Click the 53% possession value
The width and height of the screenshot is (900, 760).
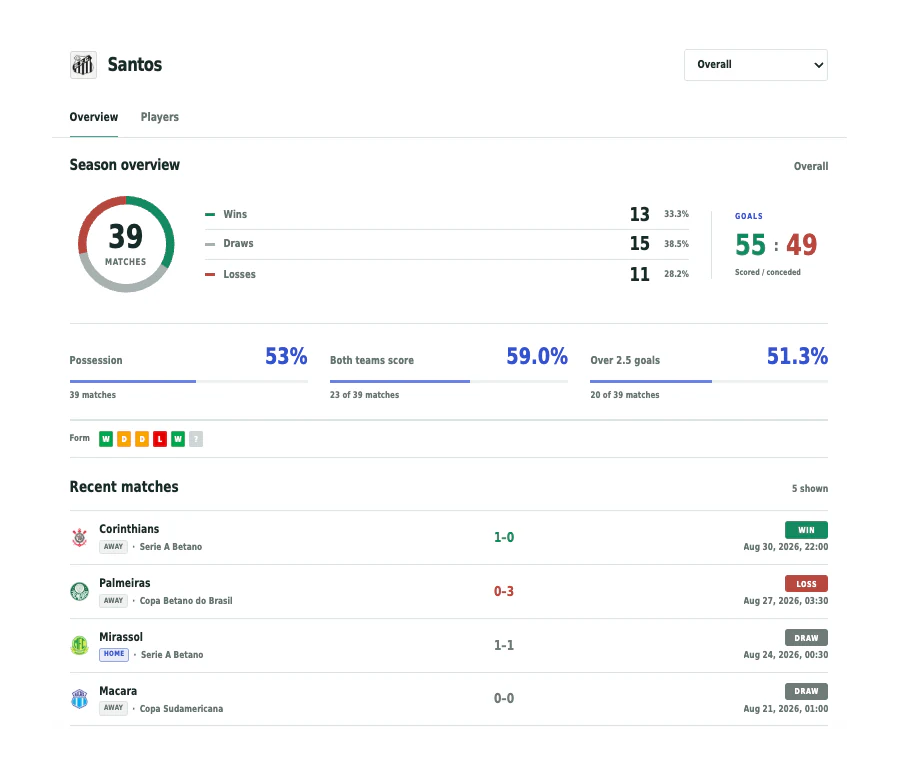[x=286, y=356]
